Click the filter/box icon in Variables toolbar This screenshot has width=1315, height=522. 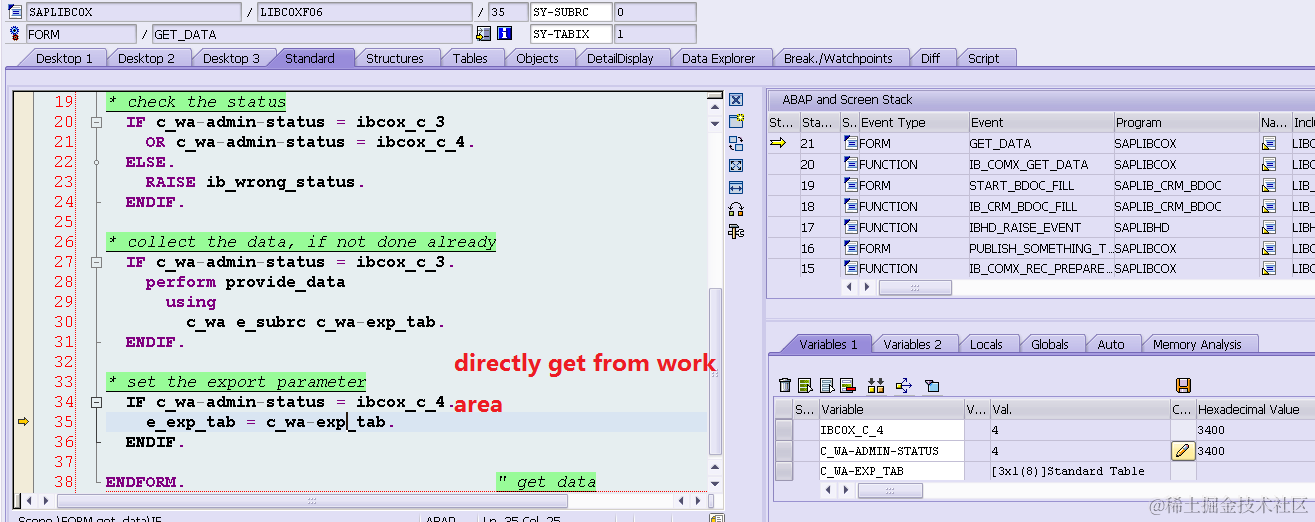[x=932, y=385]
